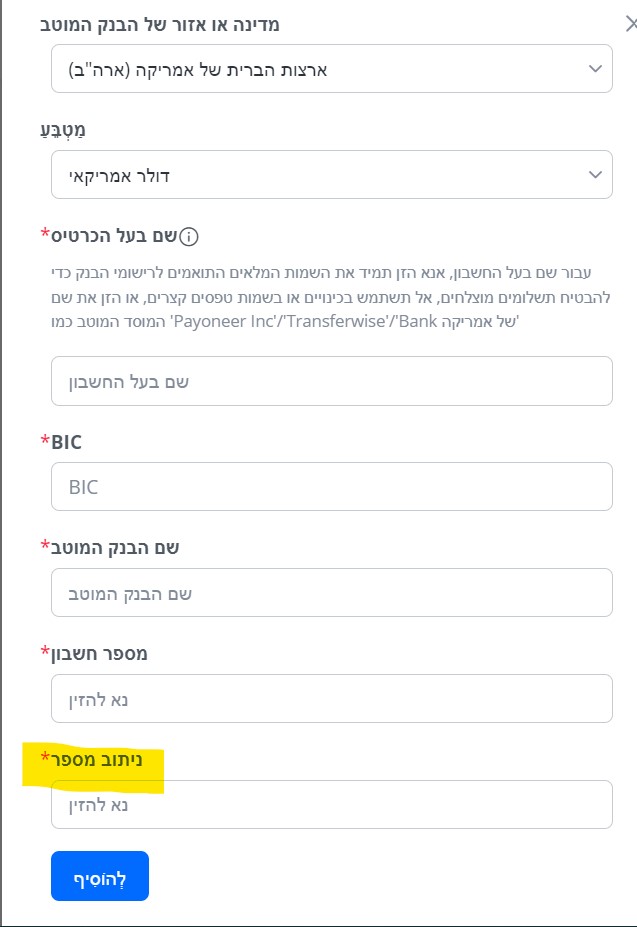Image resolution: width=637 pixels, height=927 pixels.
Task: Focus the שם בעל החשבון input field
Action: [x=331, y=381]
